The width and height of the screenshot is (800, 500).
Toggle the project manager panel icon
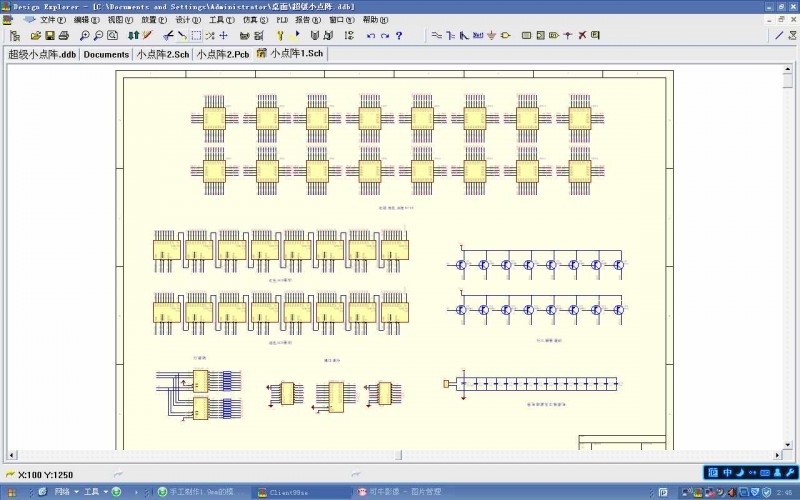tap(14, 35)
